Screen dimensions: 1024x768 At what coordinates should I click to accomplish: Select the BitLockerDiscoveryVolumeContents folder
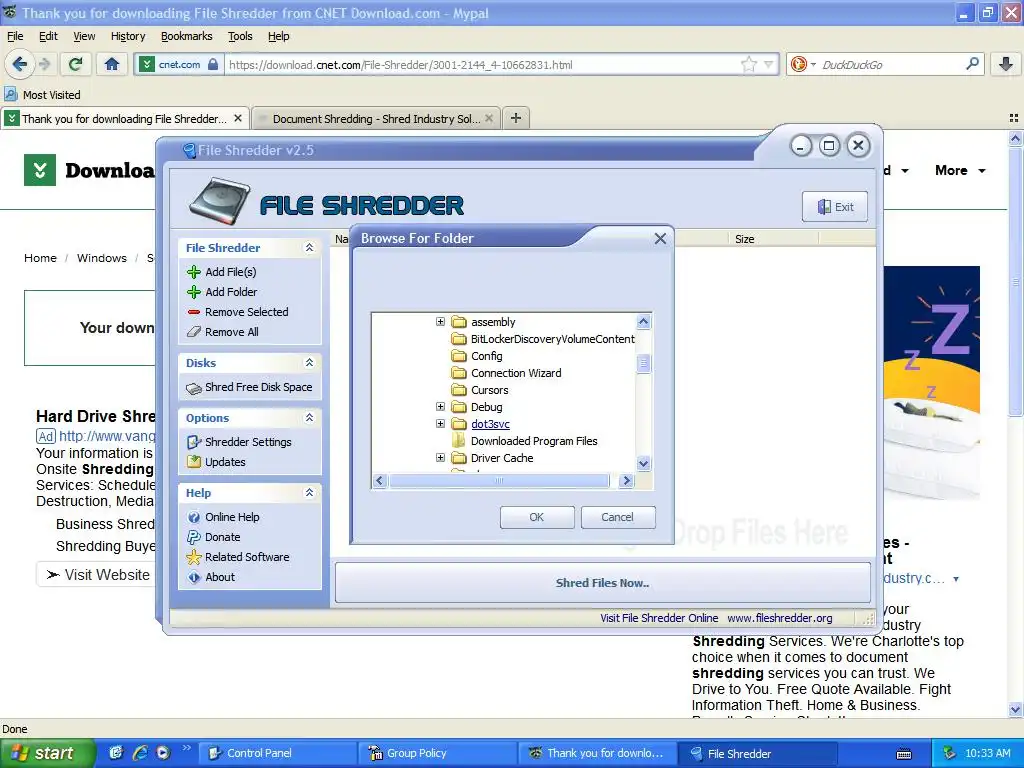[x=552, y=339]
